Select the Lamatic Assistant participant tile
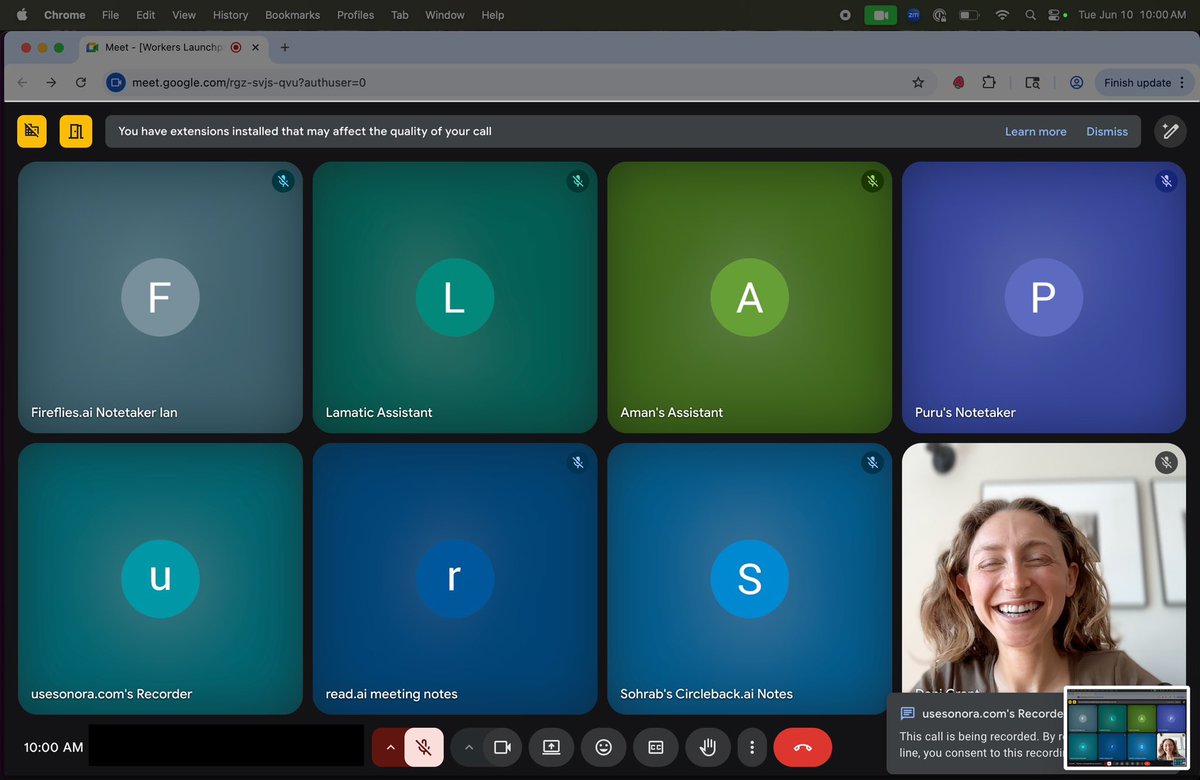The width and height of the screenshot is (1200, 780). (455, 297)
